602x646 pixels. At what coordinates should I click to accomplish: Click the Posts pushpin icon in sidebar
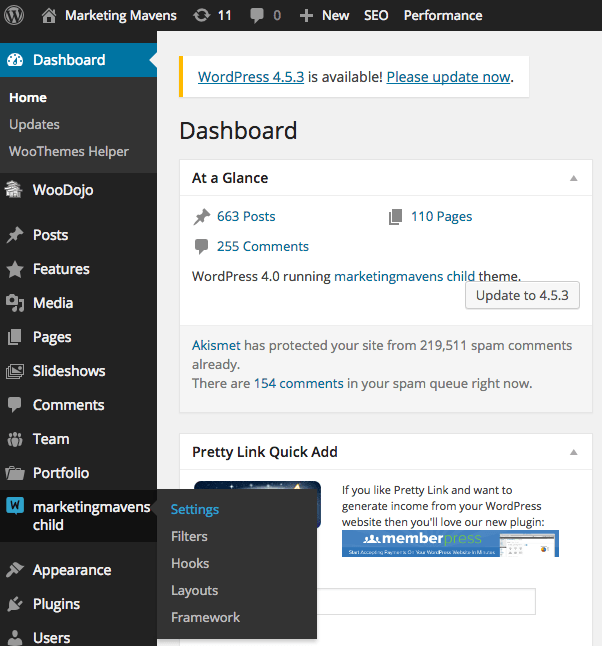[x=15, y=235]
